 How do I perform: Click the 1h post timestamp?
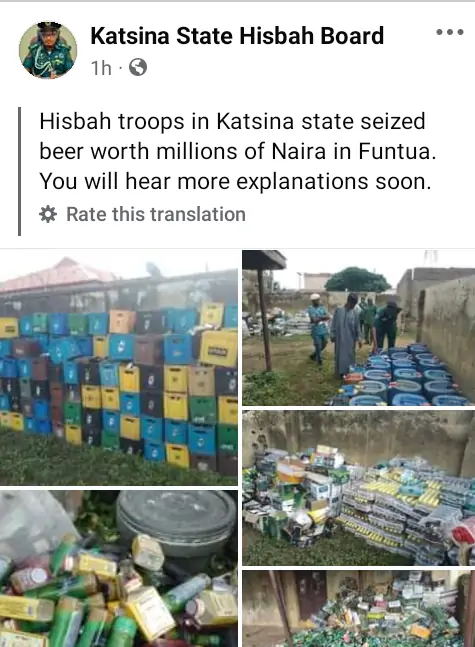point(101,68)
